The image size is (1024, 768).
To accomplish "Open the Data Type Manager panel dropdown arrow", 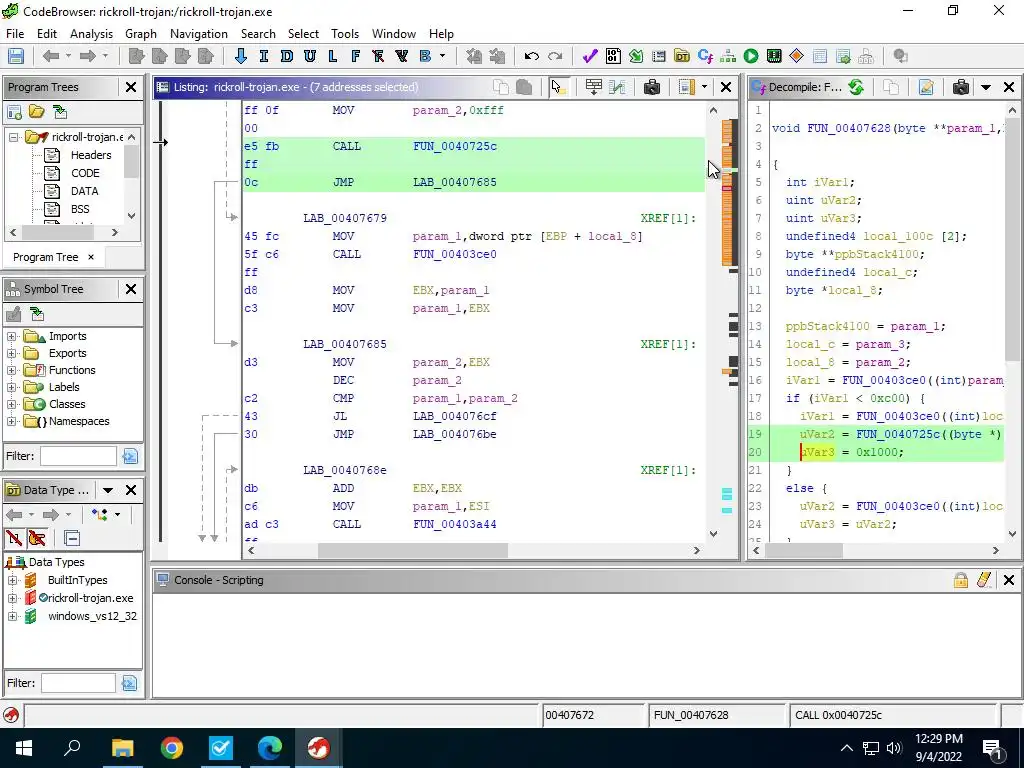I will coord(107,490).
